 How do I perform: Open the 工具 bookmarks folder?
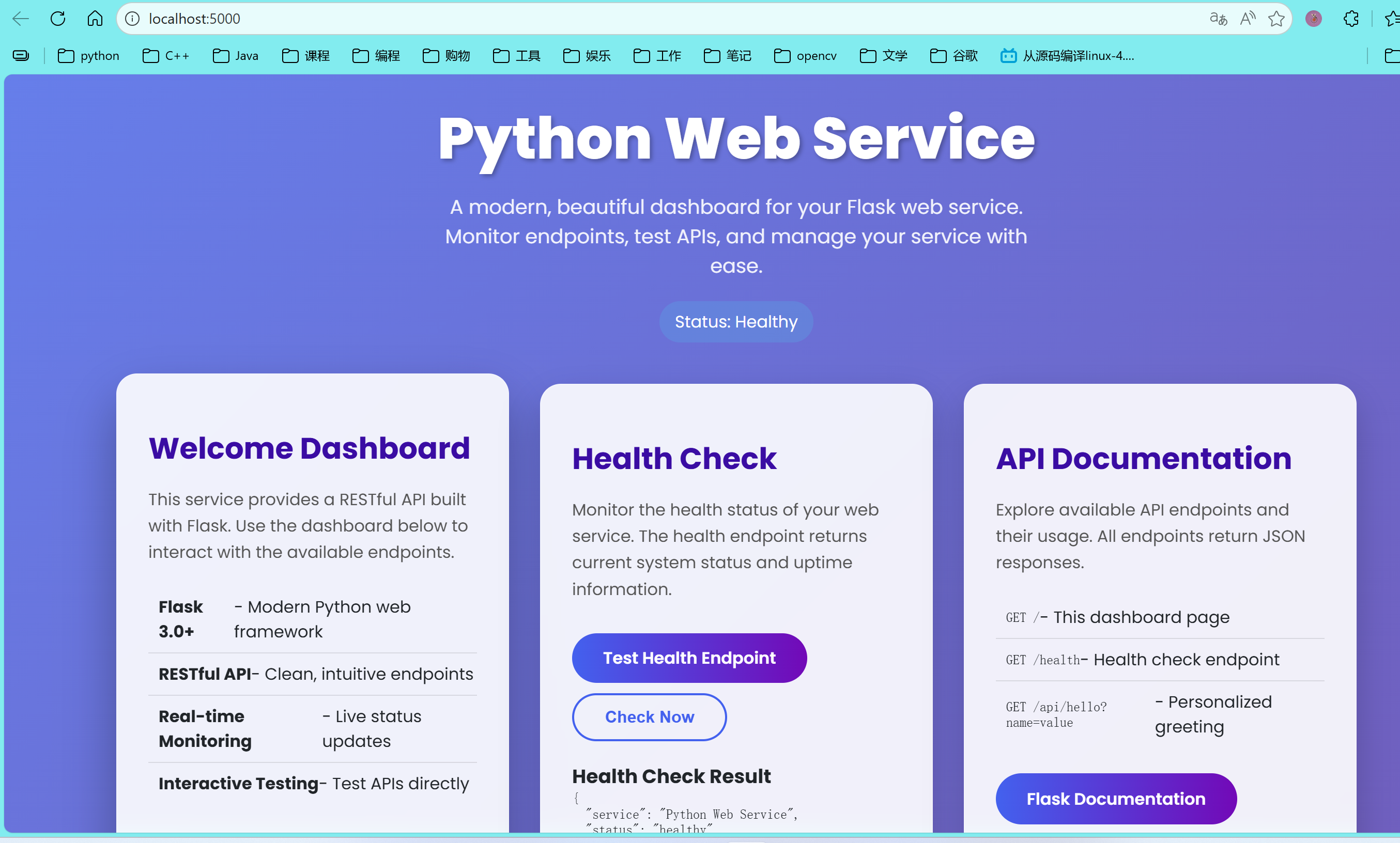click(517, 56)
